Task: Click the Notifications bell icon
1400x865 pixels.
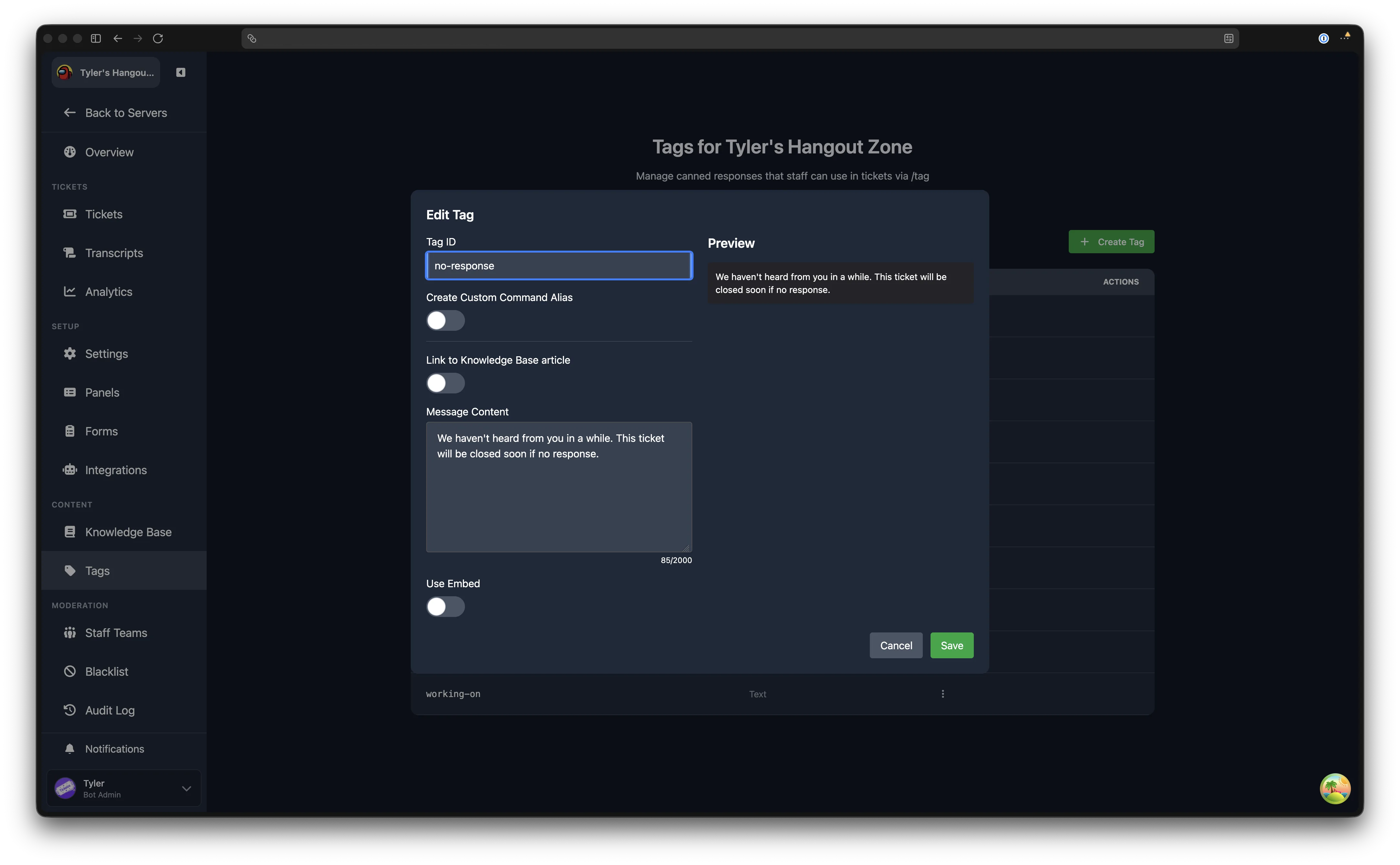Action: tap(70, 749)
